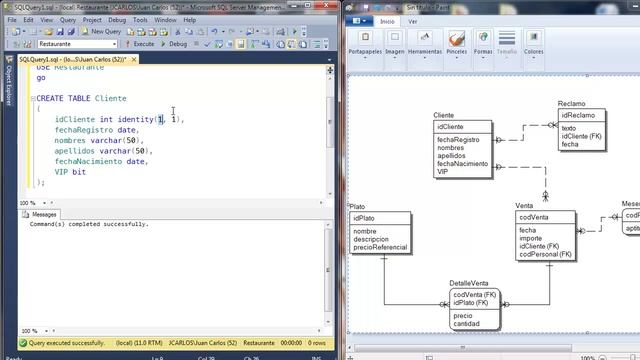Screen dimensions: 640x360
Task: Click the Open File folder icon
Action: click(x=49, y=31)
